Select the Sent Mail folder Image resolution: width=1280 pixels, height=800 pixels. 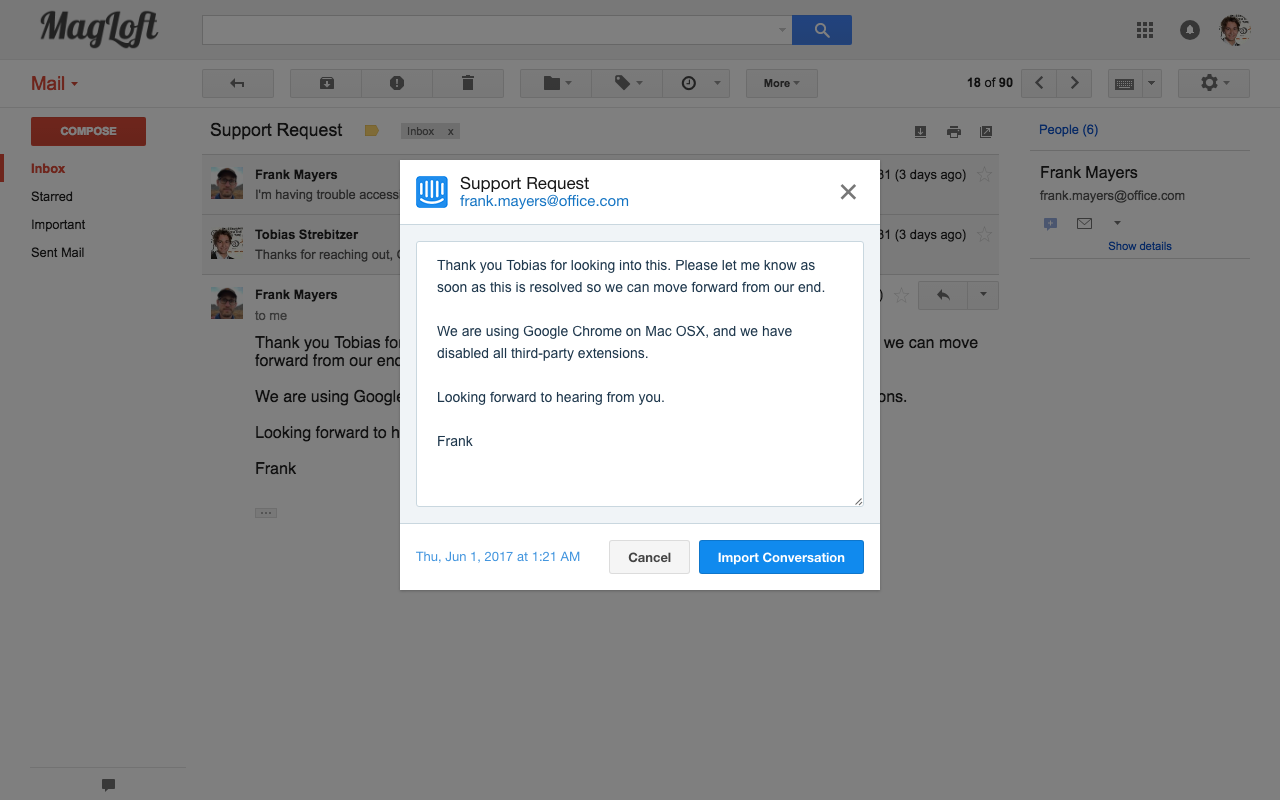tap(58, 253)
